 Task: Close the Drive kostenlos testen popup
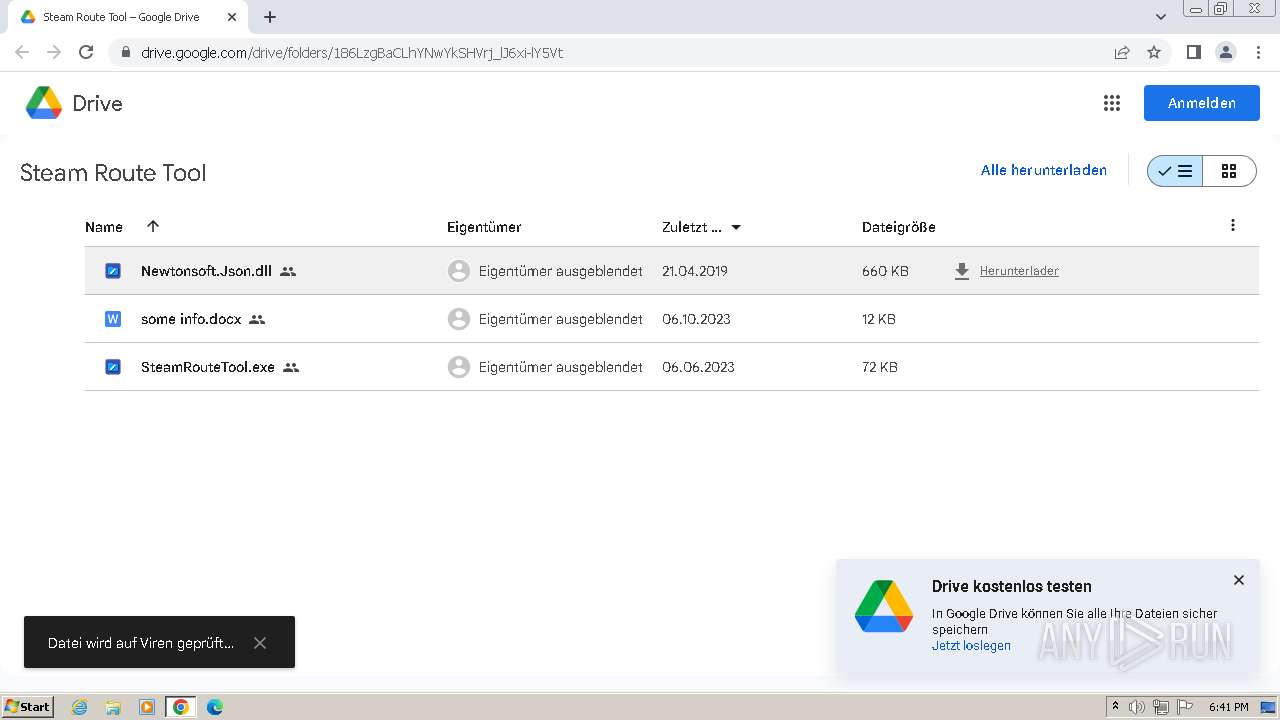pos(1239,580)
